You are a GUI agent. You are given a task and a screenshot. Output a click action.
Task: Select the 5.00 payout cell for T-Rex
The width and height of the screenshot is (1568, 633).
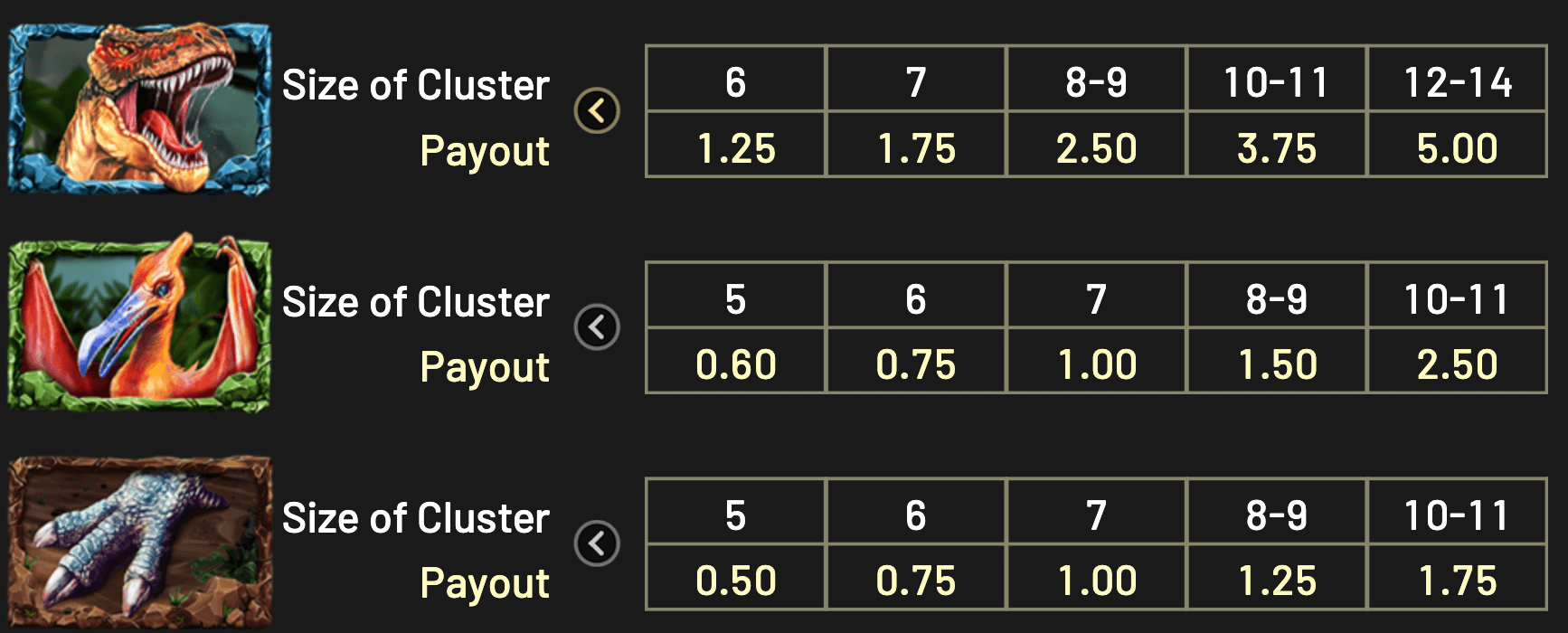pos(1457,148)
